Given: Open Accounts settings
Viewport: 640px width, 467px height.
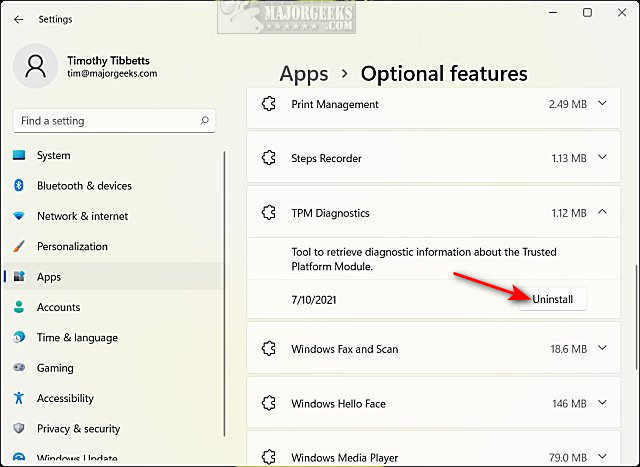Looking at the screenshot, I should 113,307.
